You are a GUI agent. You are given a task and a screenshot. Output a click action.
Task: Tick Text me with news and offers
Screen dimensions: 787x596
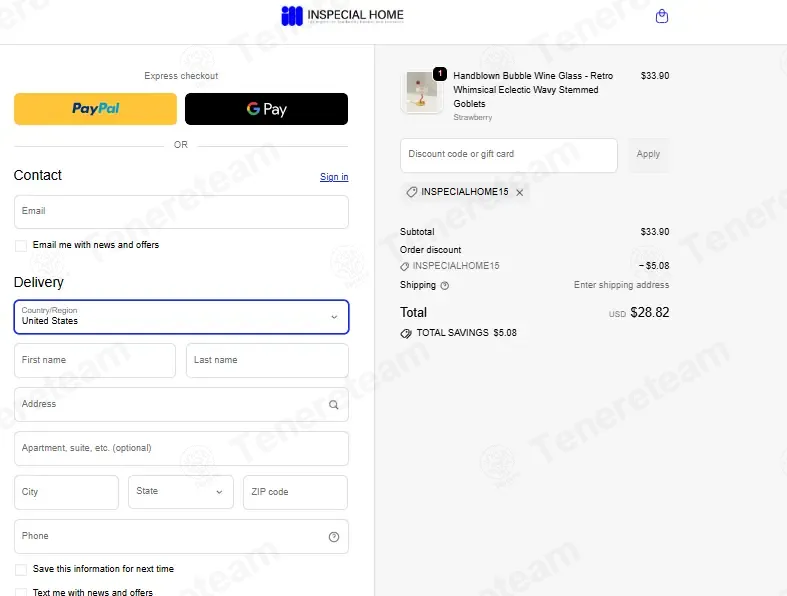pos(21,592)
